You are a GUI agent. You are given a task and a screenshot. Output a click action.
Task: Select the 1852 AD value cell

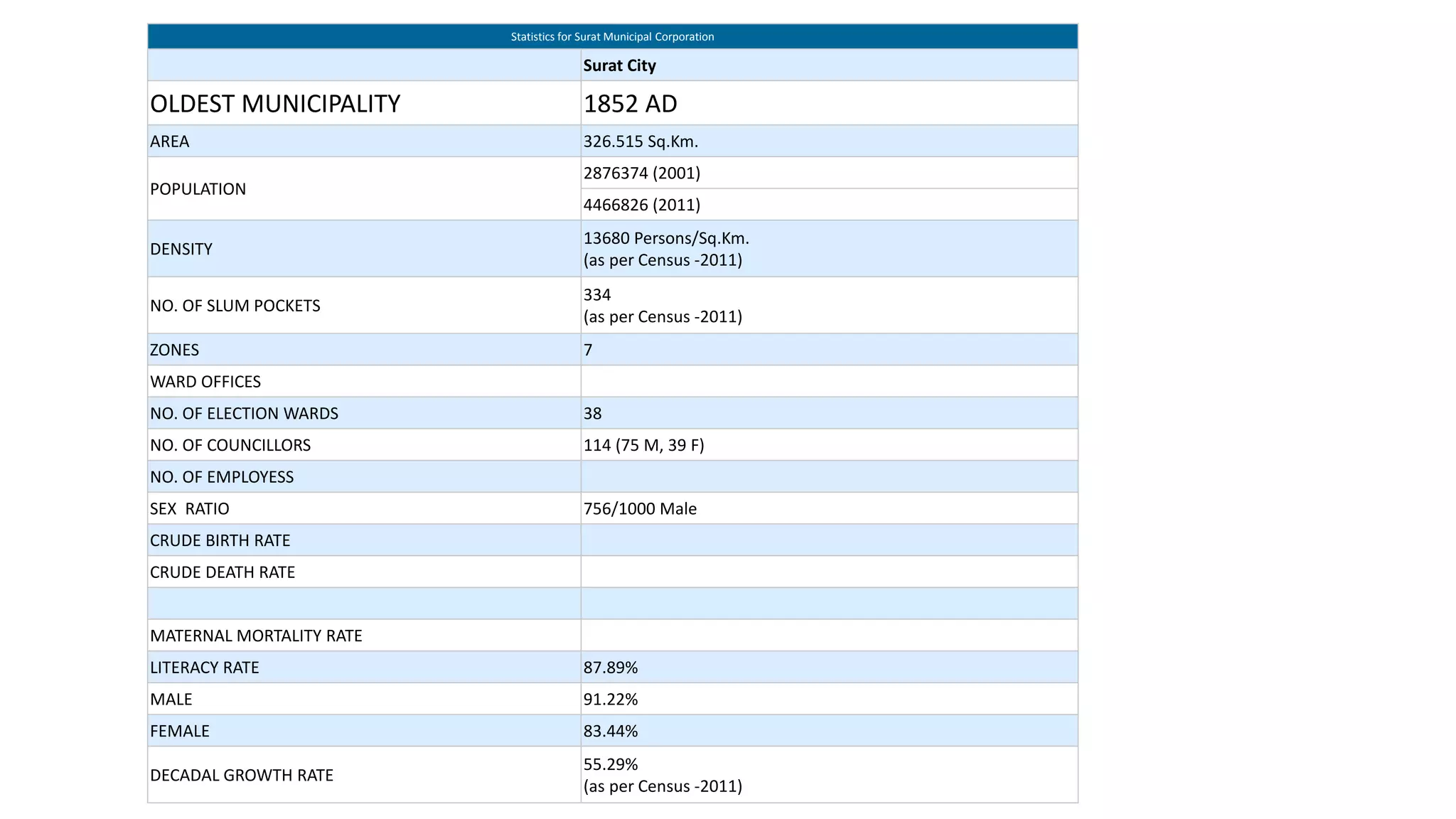click(x=630, y=104)
